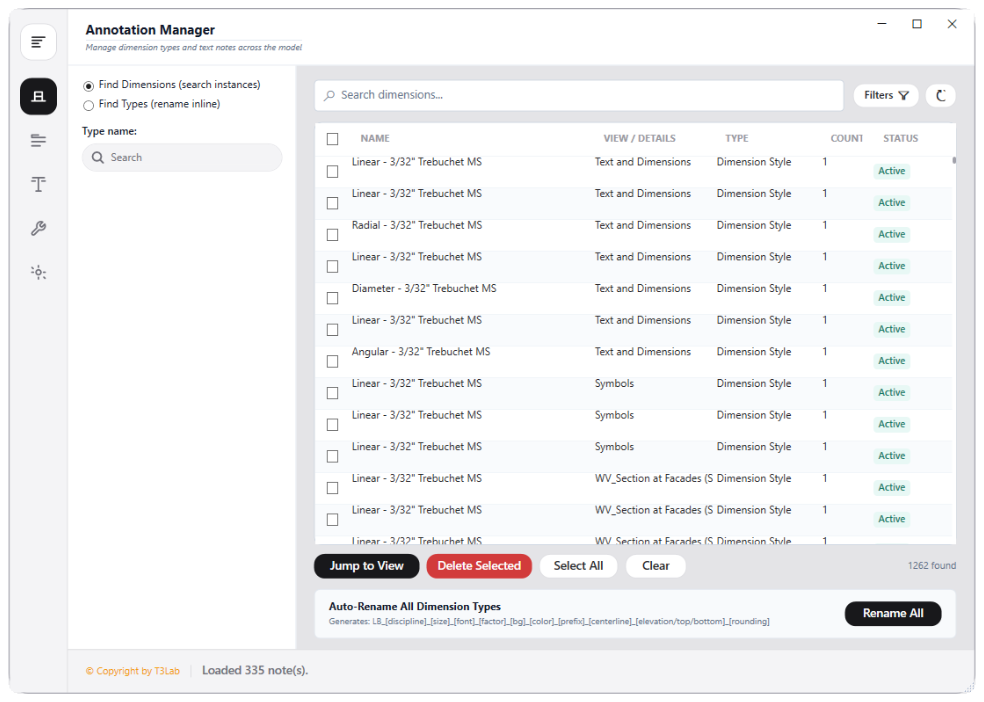Focus the Type name Search field
This screenshot has width=984, height=702.
(x=182, y=157)
